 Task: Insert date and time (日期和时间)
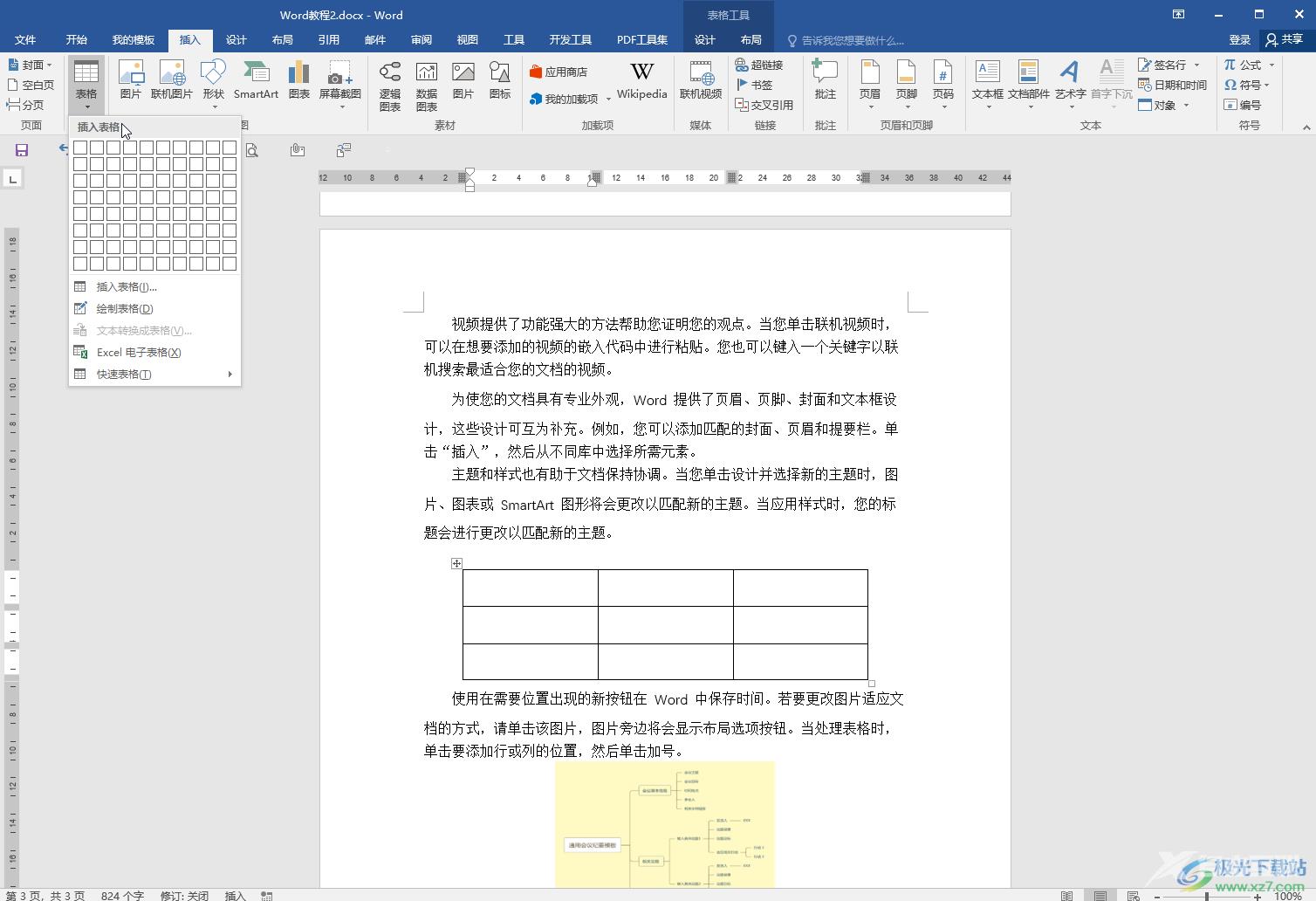(x=1172, y=85)
